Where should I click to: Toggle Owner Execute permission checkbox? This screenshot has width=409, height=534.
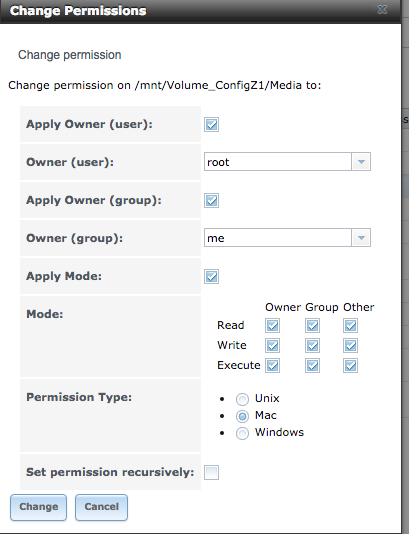click(272, 366)
